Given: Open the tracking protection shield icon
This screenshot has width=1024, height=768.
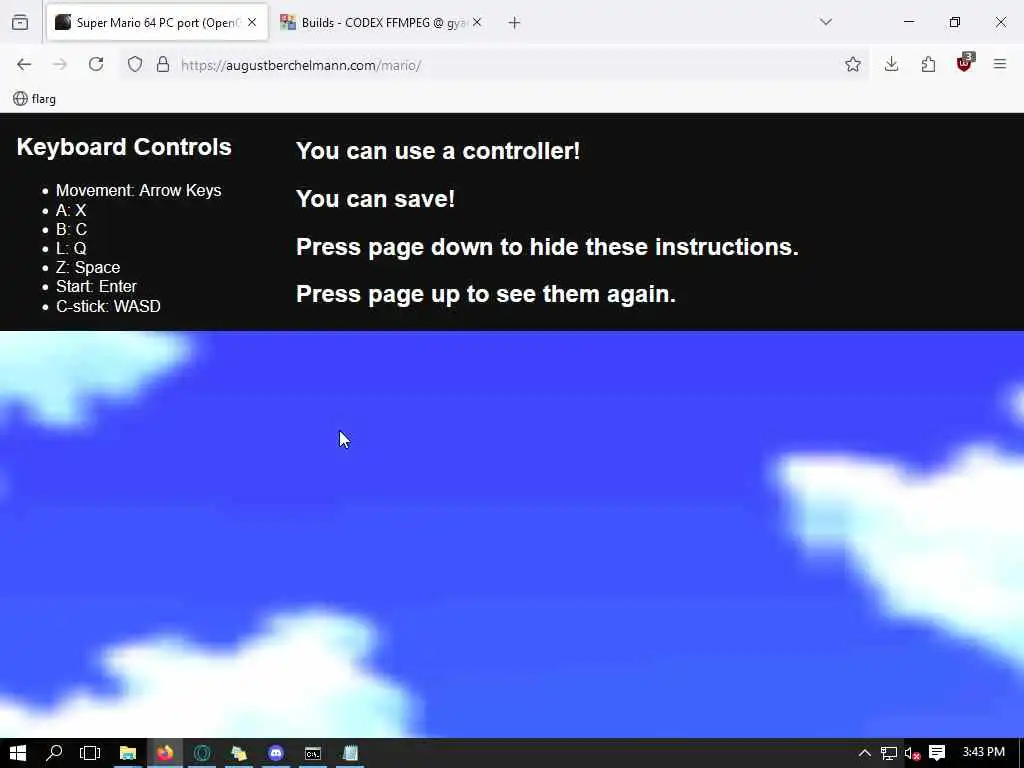Looking at the screenshot, I should [x=135, y=64].
